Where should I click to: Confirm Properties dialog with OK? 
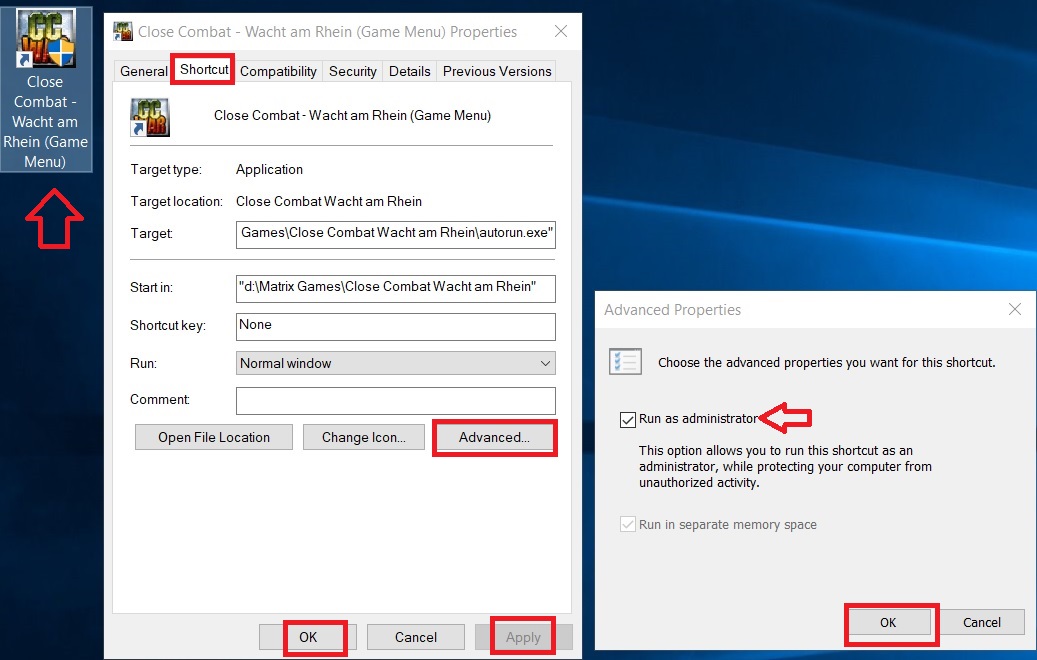pos(308,637)
